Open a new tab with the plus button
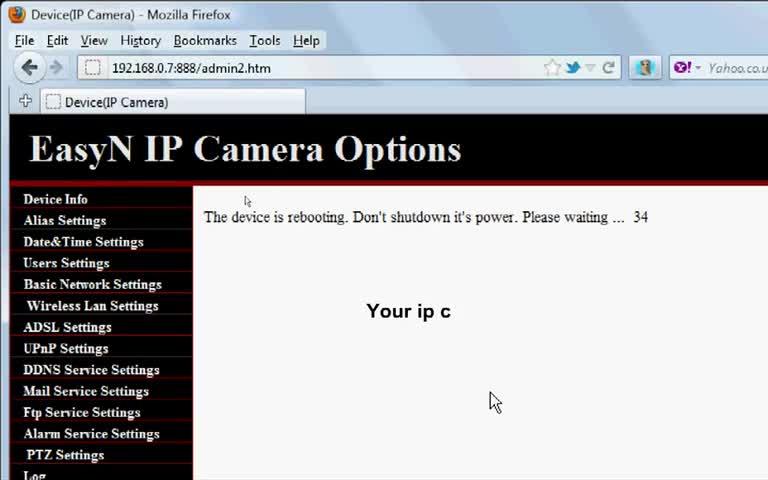This screenshot has width=768, height=480. tap(25, 101)
